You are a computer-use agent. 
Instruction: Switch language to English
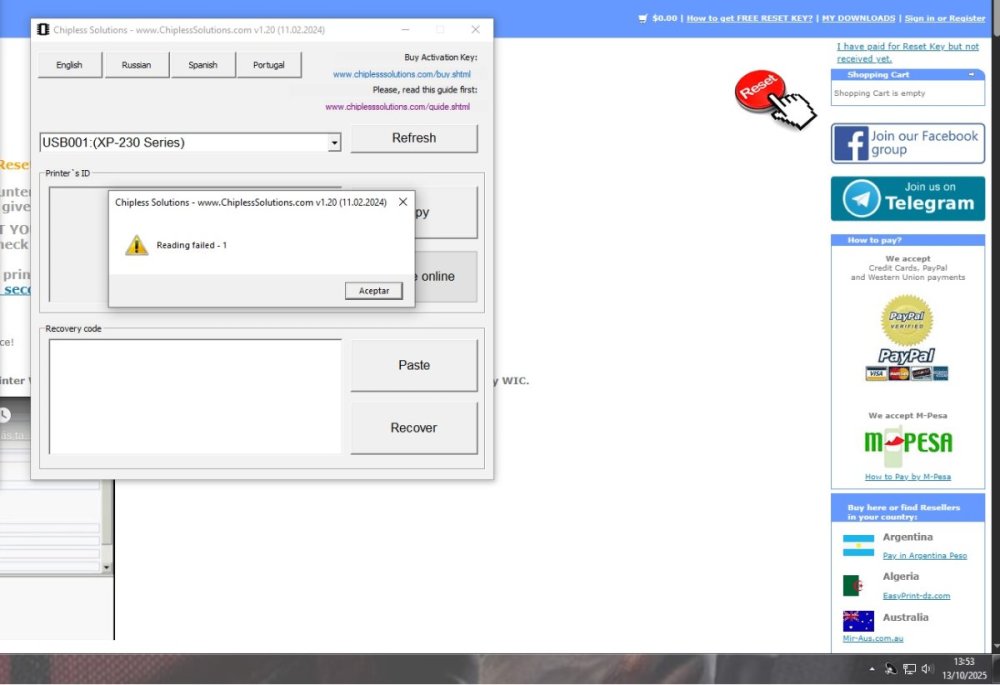coord(69,65)
